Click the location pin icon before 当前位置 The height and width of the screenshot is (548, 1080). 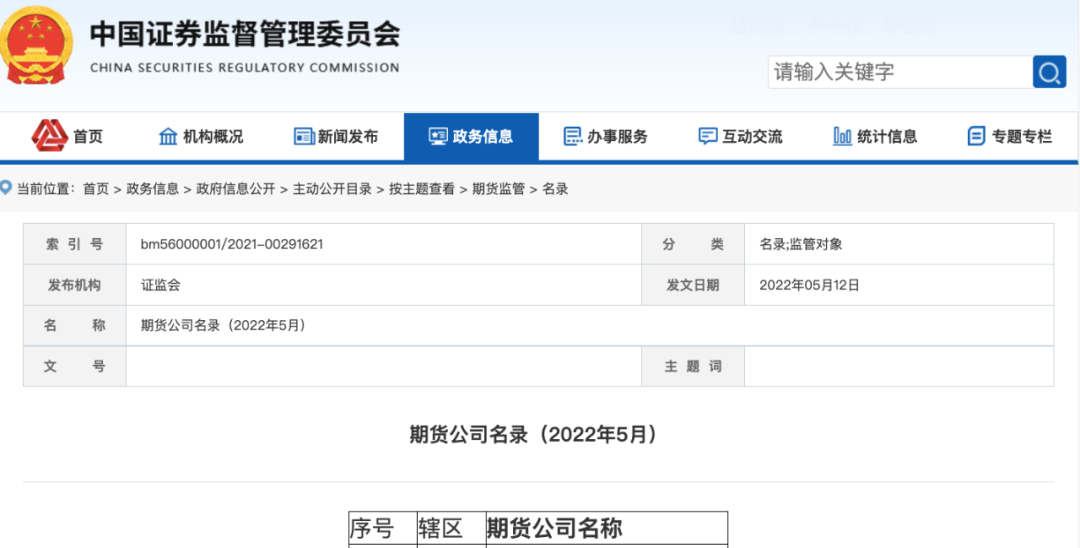[6, 187]
